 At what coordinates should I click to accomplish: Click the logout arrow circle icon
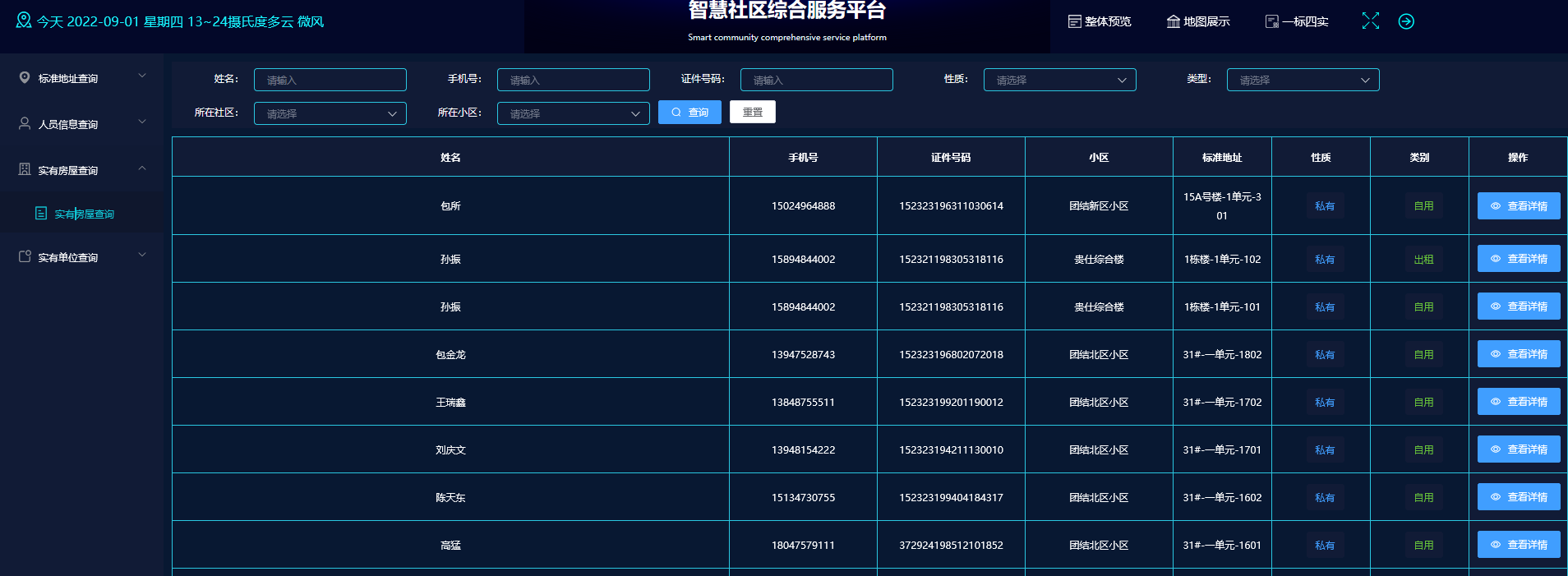(1406, 21)
